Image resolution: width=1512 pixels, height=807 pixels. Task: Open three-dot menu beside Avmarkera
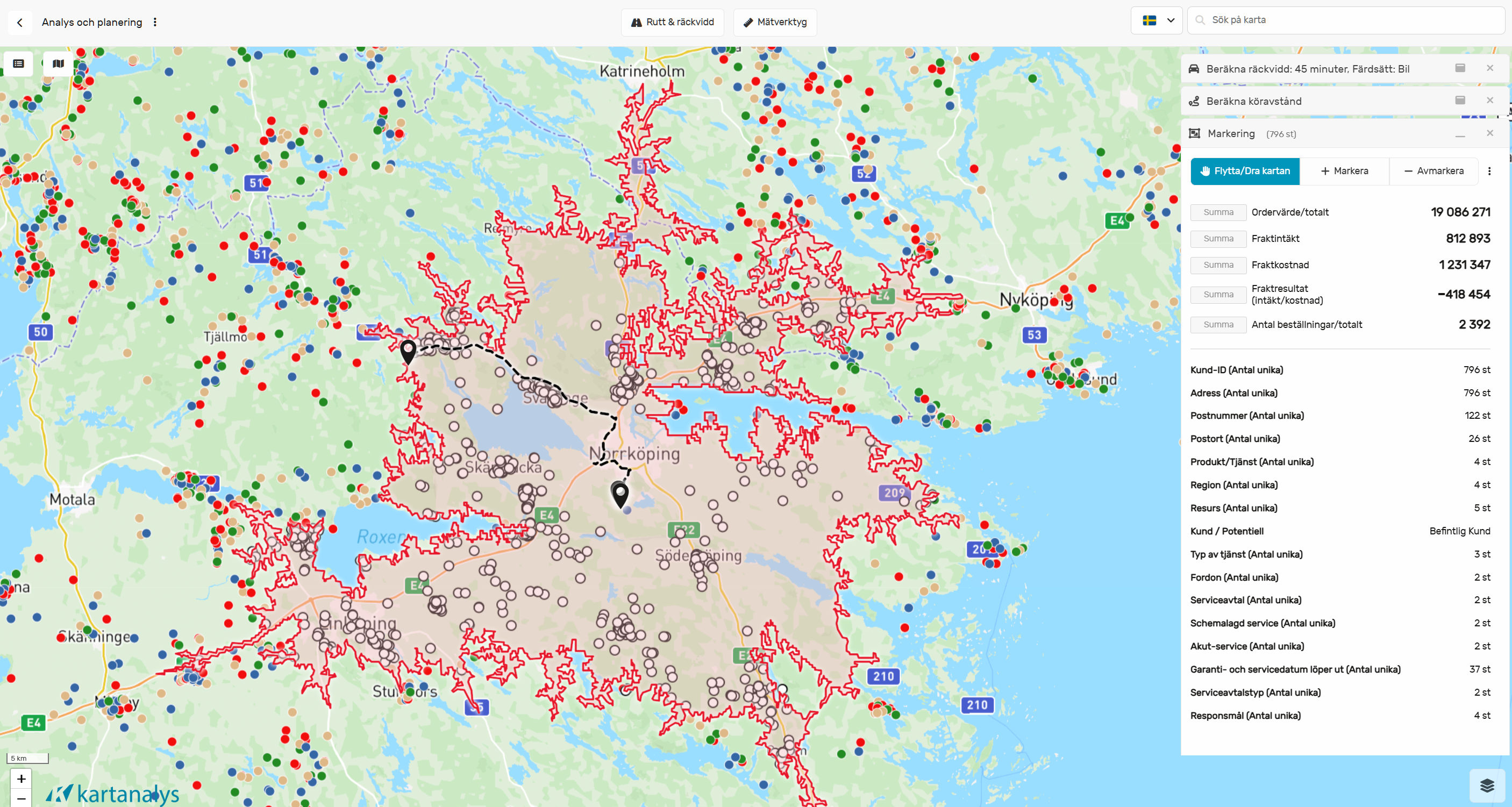pyautogui.click(x=1489, y=171)
